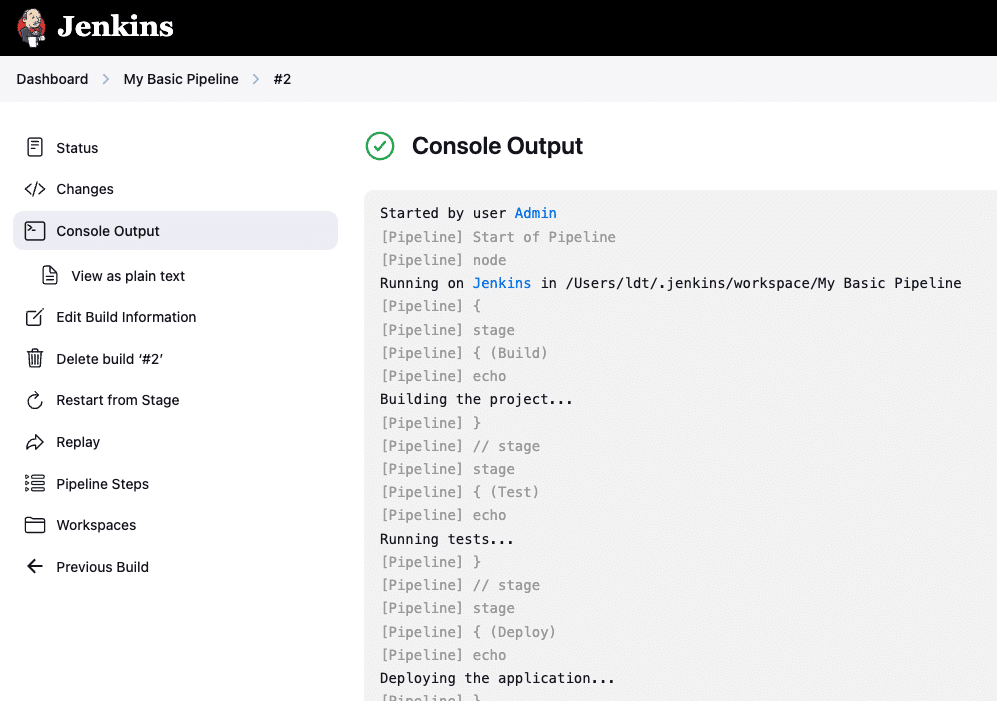997x701 pixels.
Task: Click the Edit Build Information pencil icon
Action: coord(35,317)
